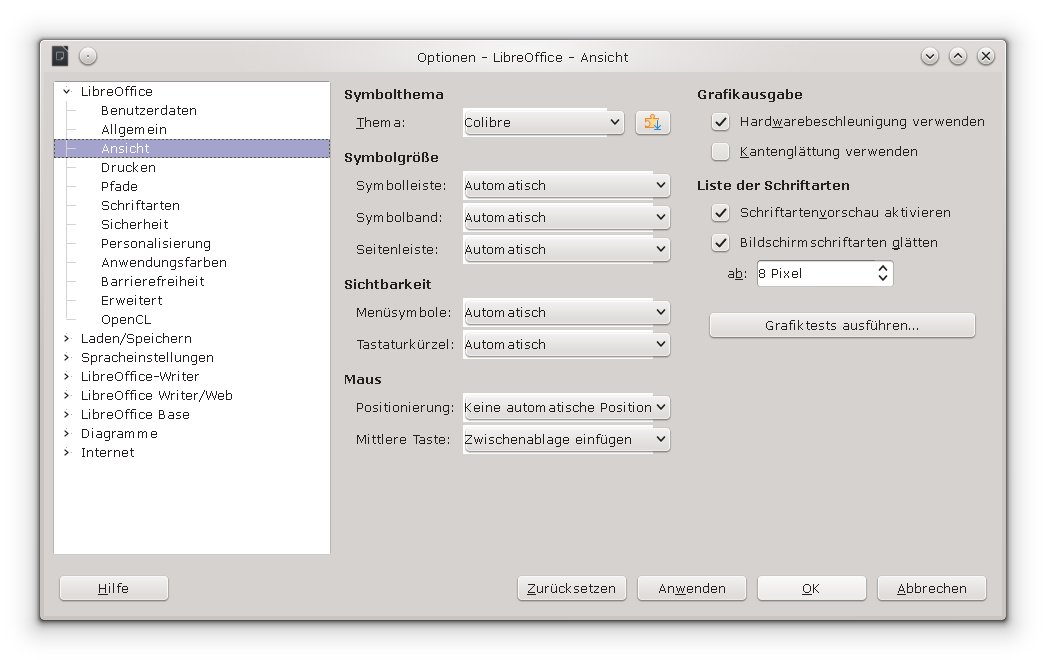Toggle Bildschirmschriftarten glätten off
The width and height of the screenshot is (1046, 660).
pyautogui.click(x=721, y=242)
